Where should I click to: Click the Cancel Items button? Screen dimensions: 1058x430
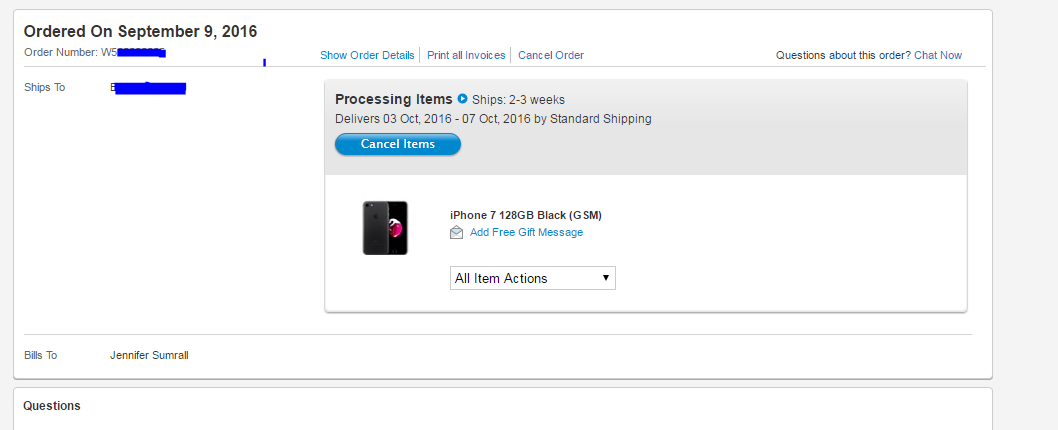397,144
